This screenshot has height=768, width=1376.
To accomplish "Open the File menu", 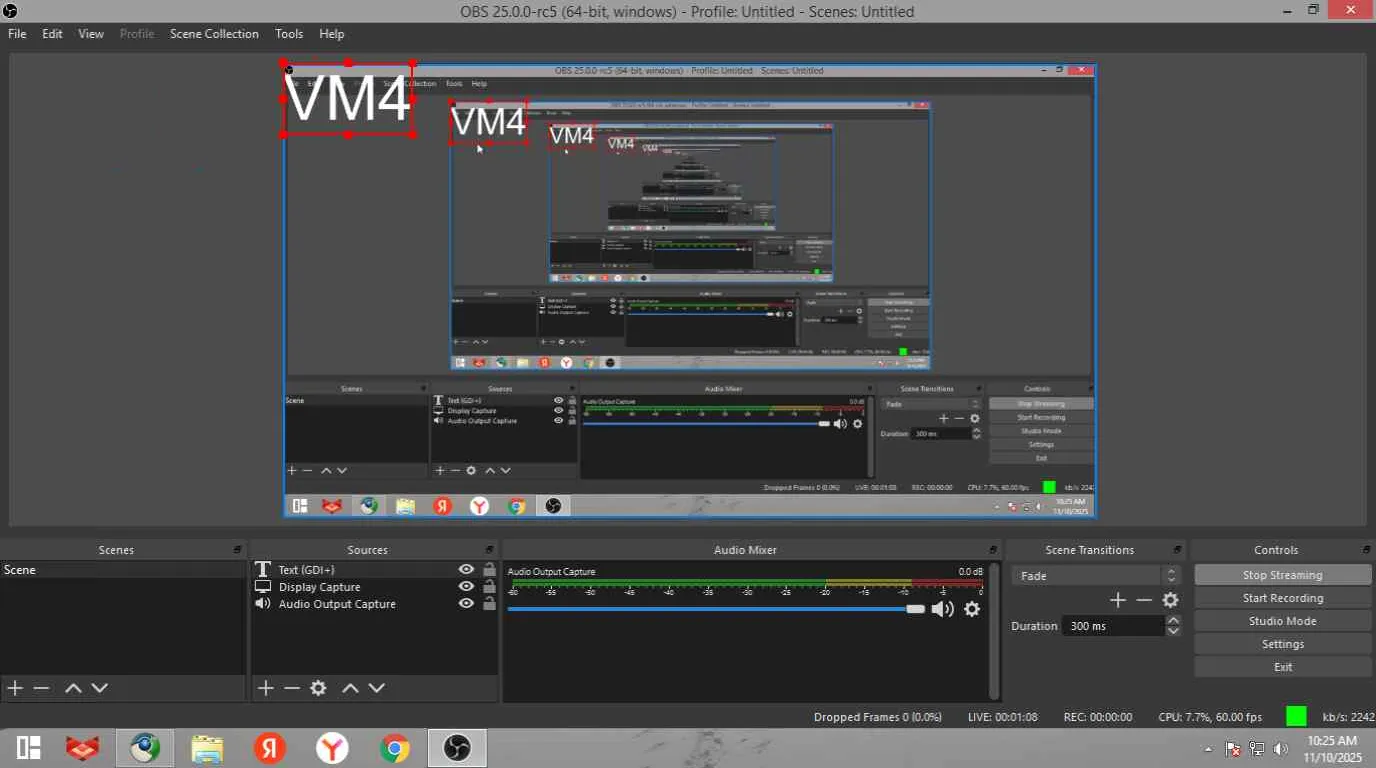I will coord(17,34).
